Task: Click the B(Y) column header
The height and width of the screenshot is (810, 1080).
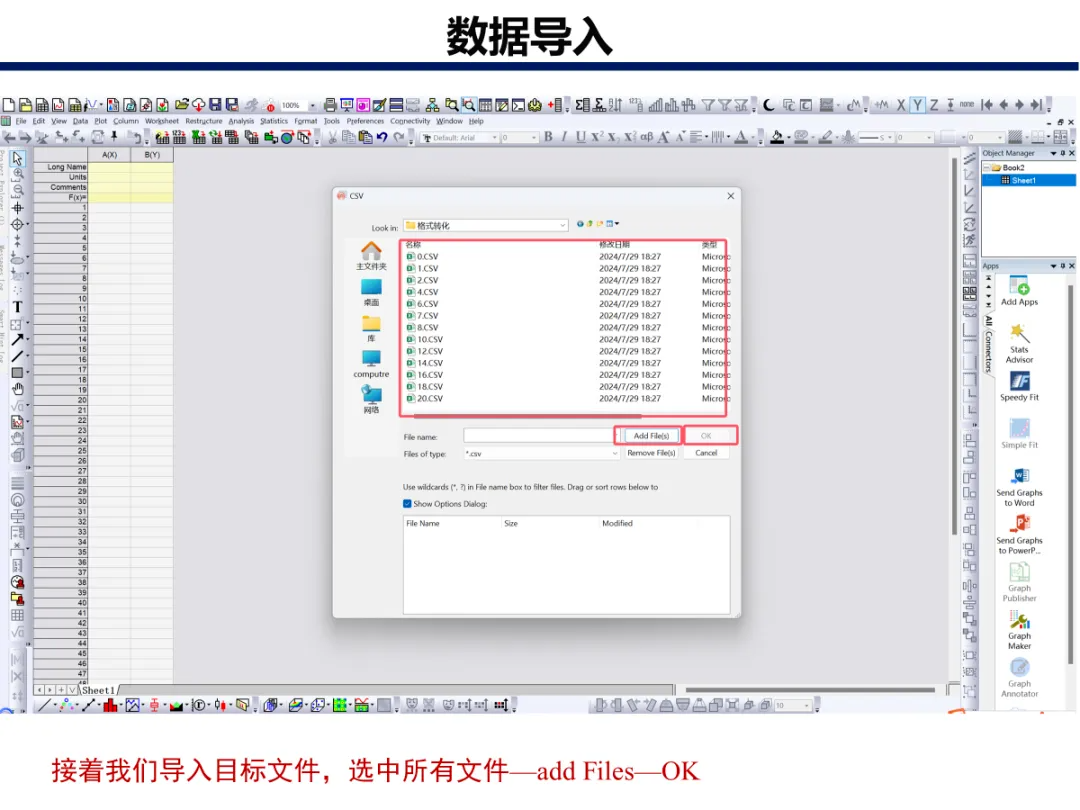Action: click(x=152, y=155)
